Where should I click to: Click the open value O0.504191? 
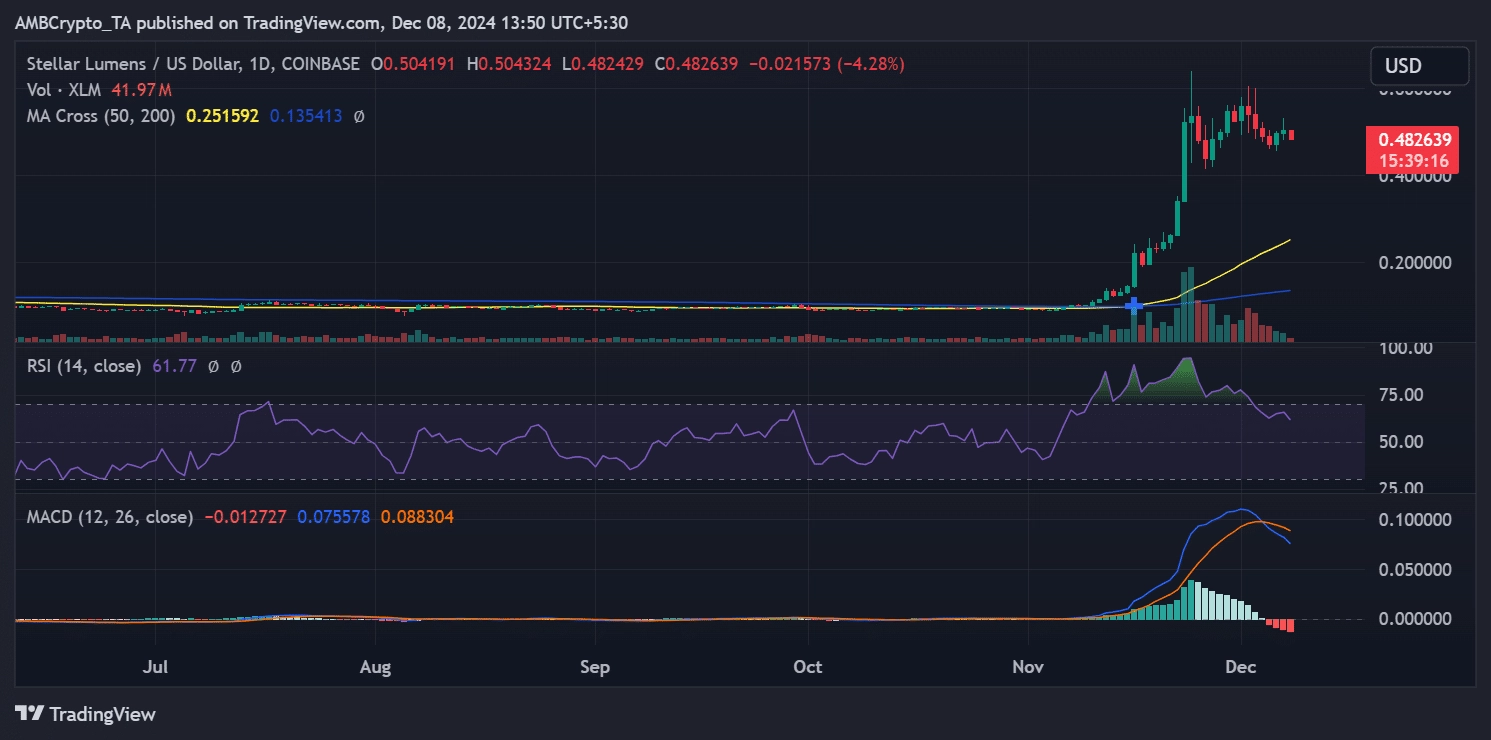413,64
